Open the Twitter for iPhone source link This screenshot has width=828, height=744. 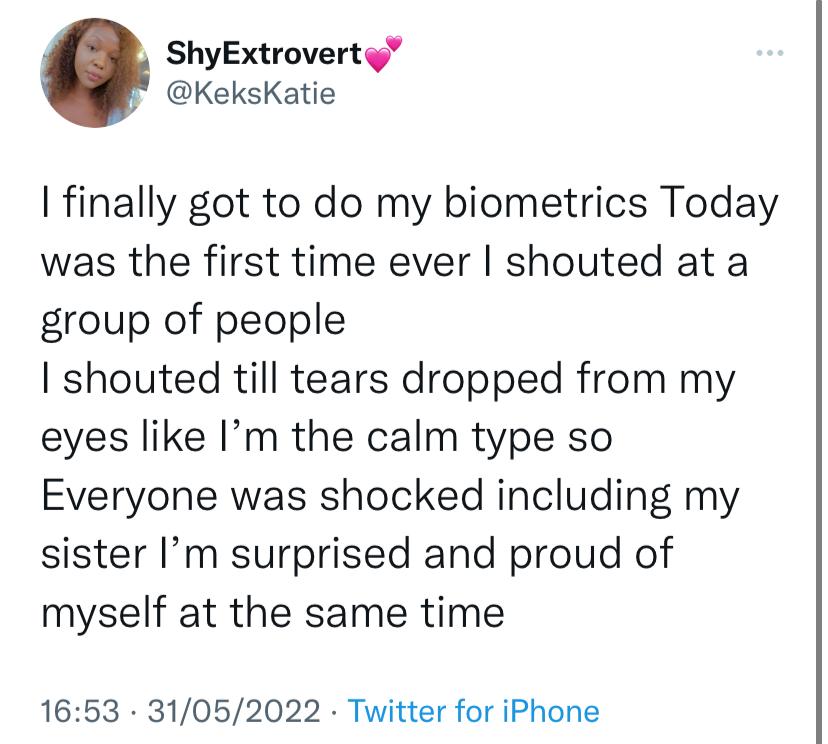pyautogui.click(x=474, y=711)
